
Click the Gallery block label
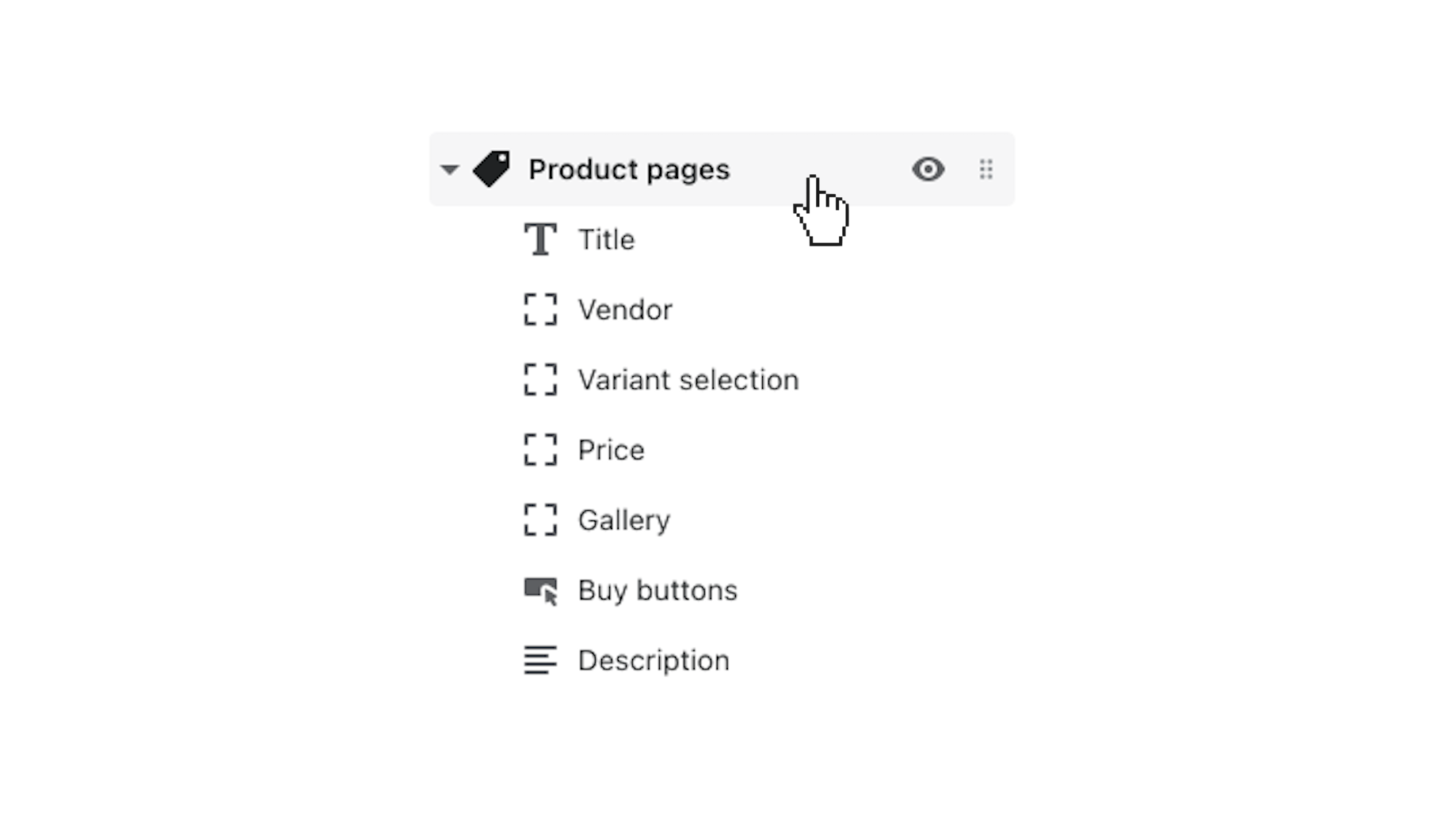624,520
